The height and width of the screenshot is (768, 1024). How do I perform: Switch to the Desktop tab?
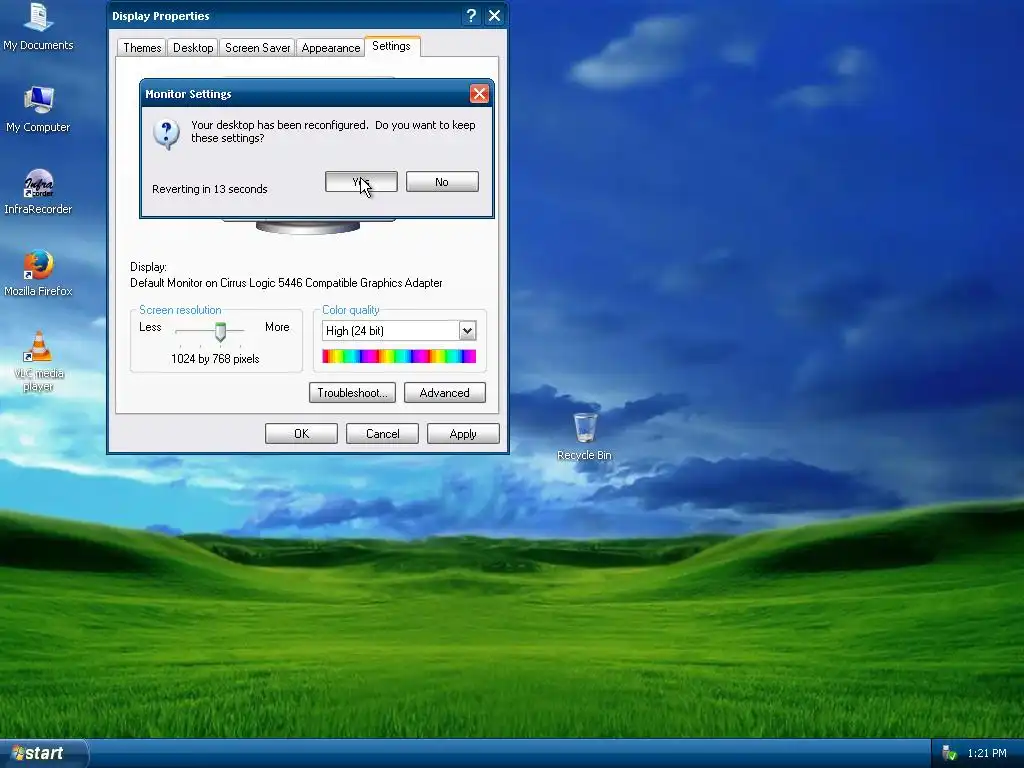193,48
